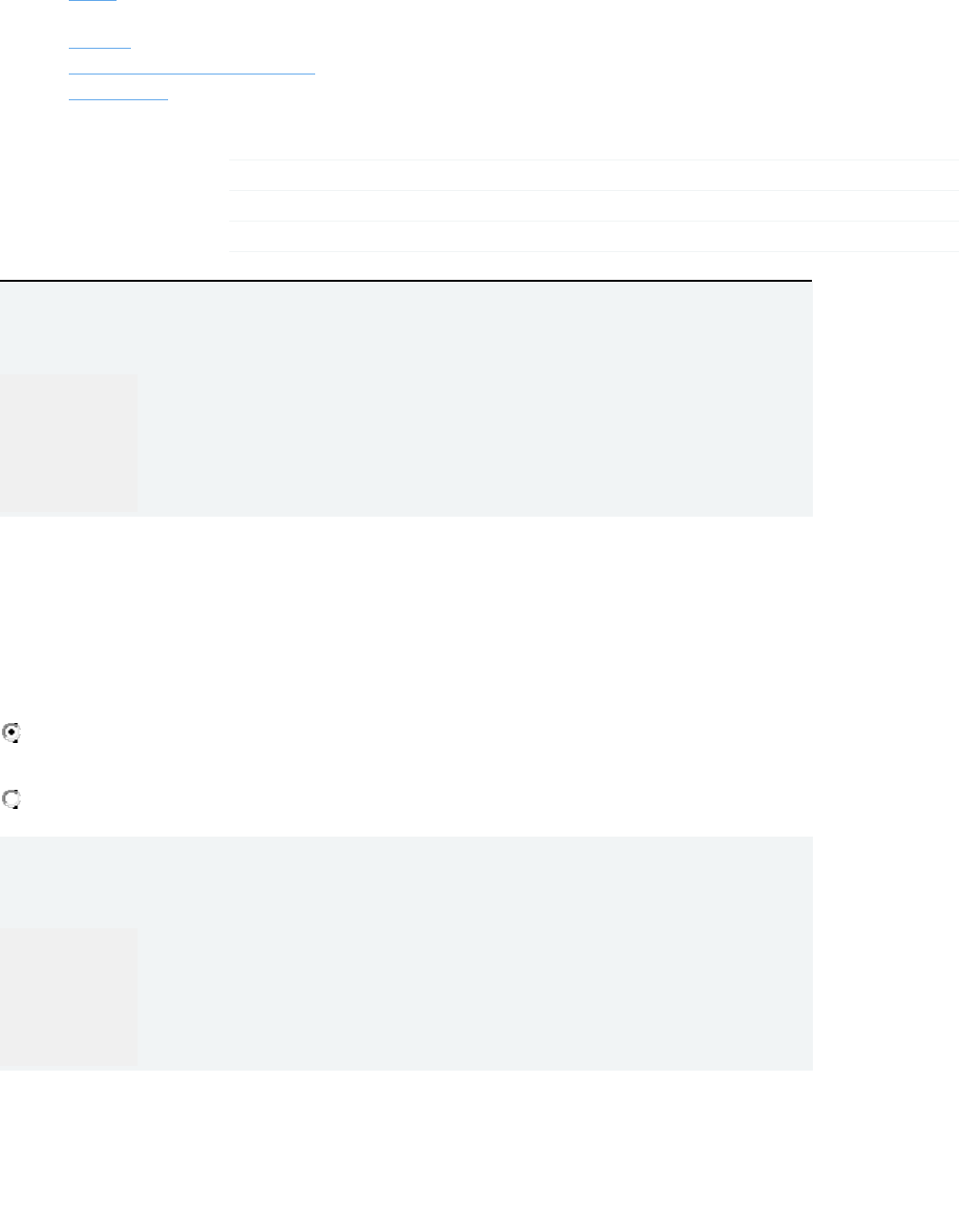959x1232 pixels.
Task: Click the blank area above the first table row
Action: pos(593,134)
